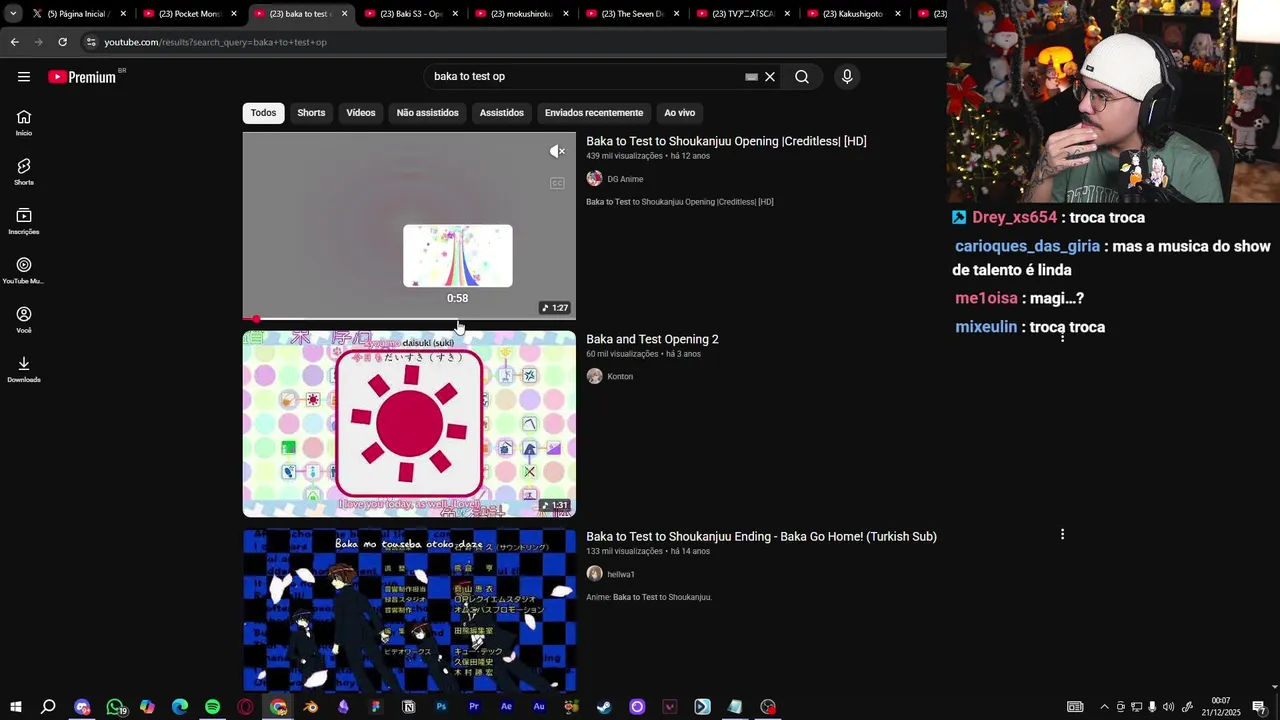Open options menu for Baka and Test Opening 2
Screen dimensions: 1280x720
(1062, 337)
